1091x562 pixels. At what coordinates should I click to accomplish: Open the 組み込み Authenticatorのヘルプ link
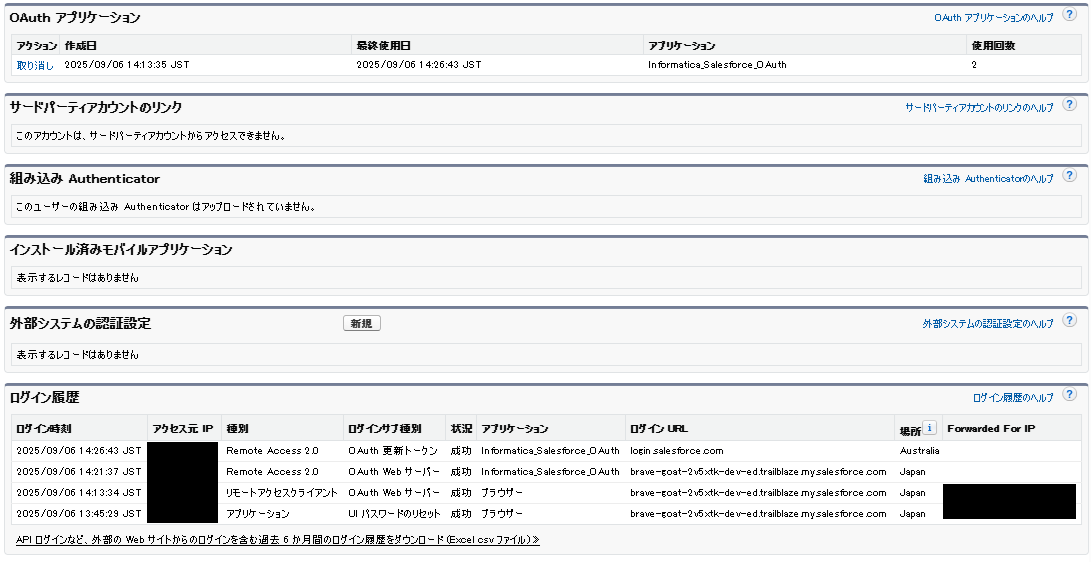tap(988, 179)
